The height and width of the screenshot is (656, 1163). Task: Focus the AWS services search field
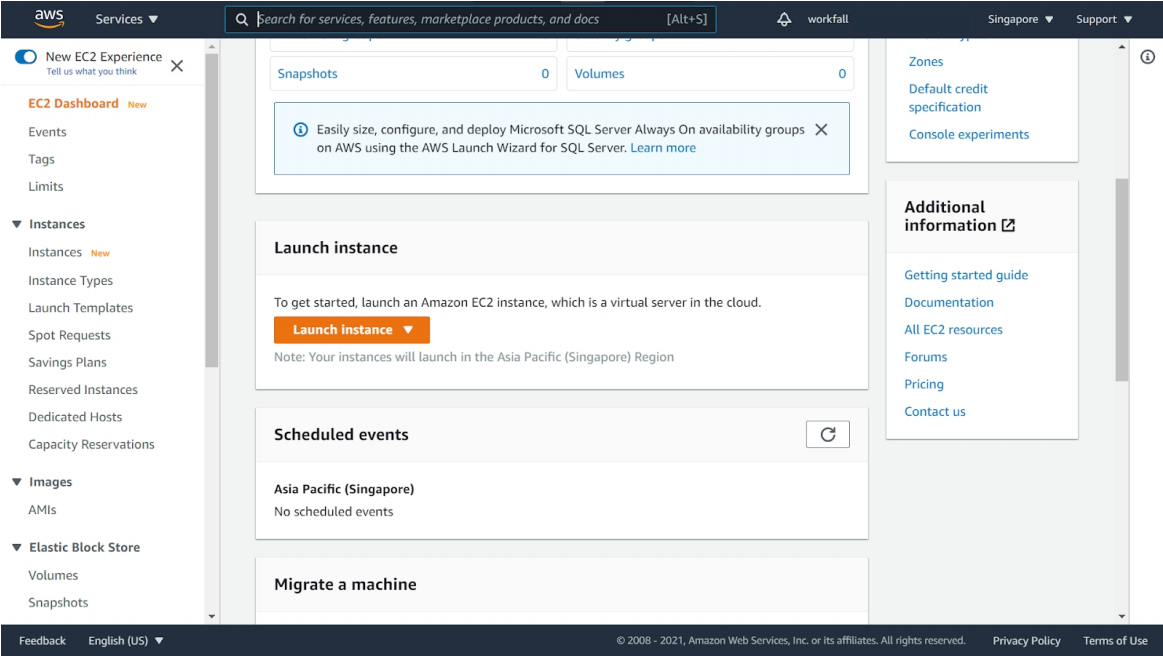tap(460, 19)
